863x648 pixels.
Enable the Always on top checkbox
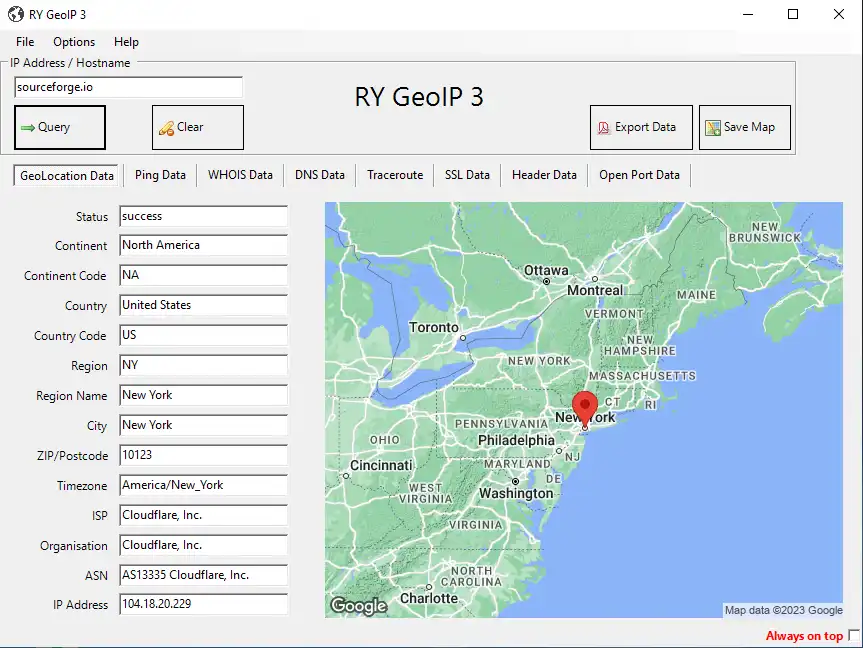point(854,635)
